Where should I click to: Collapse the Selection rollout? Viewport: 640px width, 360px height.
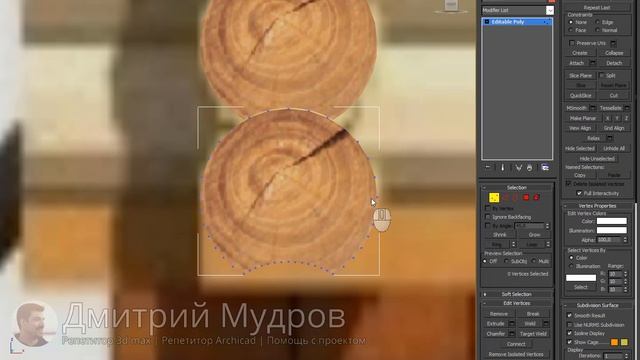(517, 188)
